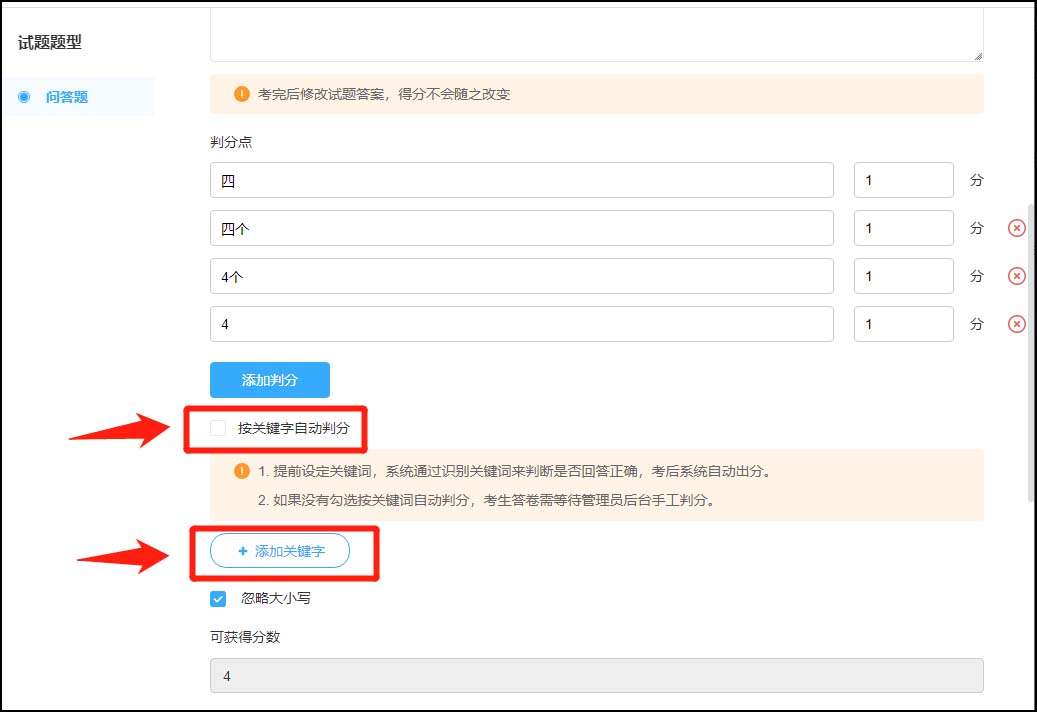Screen dimensions: 1037x712
Task: Click the score field beside "四个"
Action: [903, 227]
